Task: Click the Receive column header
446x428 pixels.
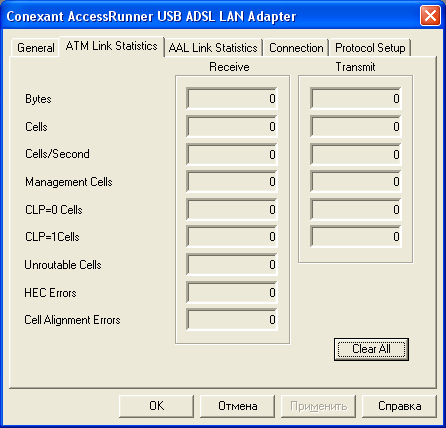Action: (229, 67)
